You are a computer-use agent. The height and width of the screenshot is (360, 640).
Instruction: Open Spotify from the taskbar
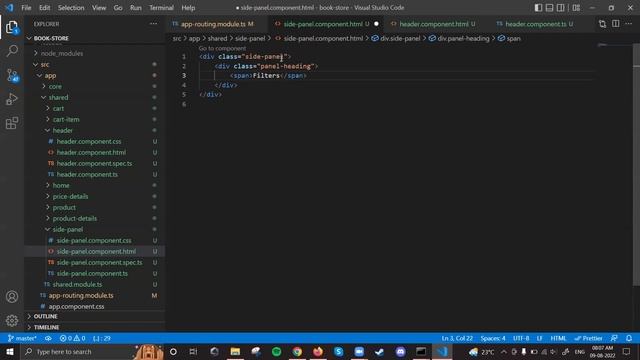pyautogui.click(x=276, y=351)
